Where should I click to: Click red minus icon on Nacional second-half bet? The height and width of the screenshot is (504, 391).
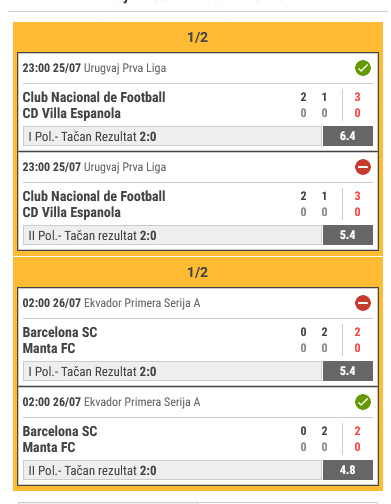click(x=363, y=167)
